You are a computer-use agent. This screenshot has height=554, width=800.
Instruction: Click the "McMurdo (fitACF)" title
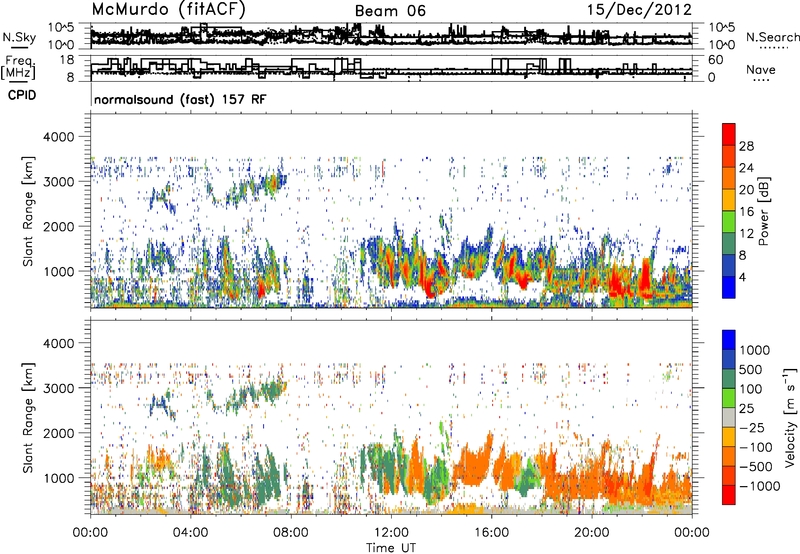pos(169,10)
